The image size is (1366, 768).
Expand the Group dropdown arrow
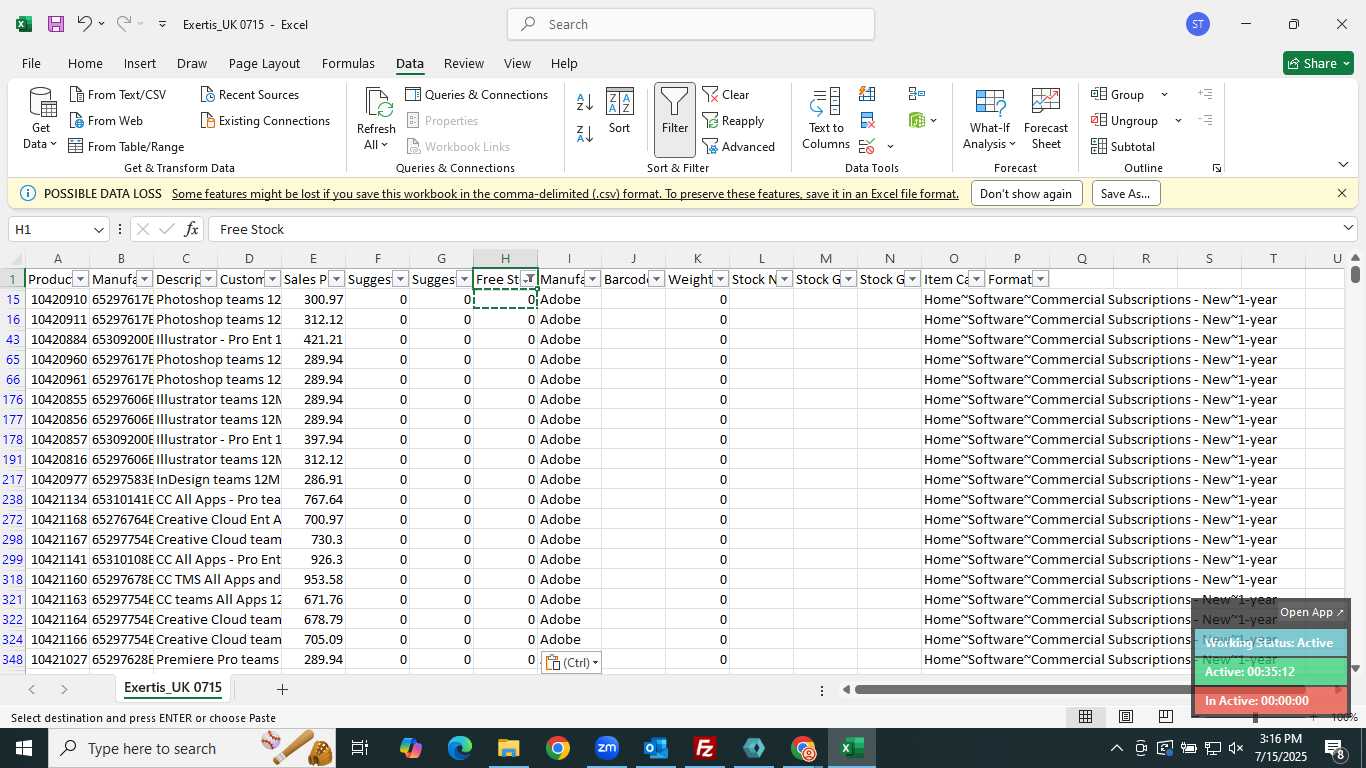(x=1164, y=94)
